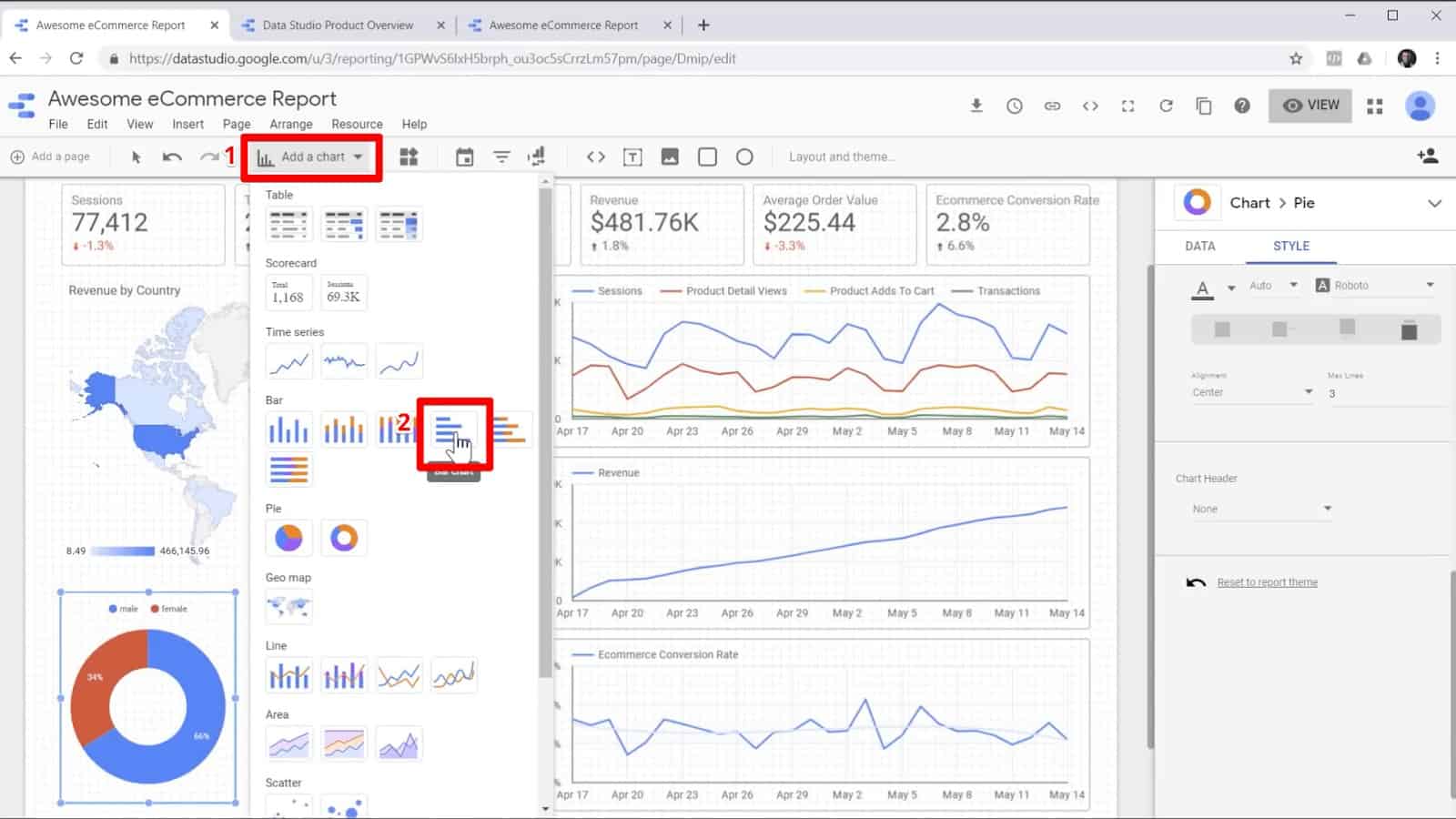Insert a text box from the toolbar
Image resolution: width=1456 pixels, height=819 pixels.
pos(632,157)
